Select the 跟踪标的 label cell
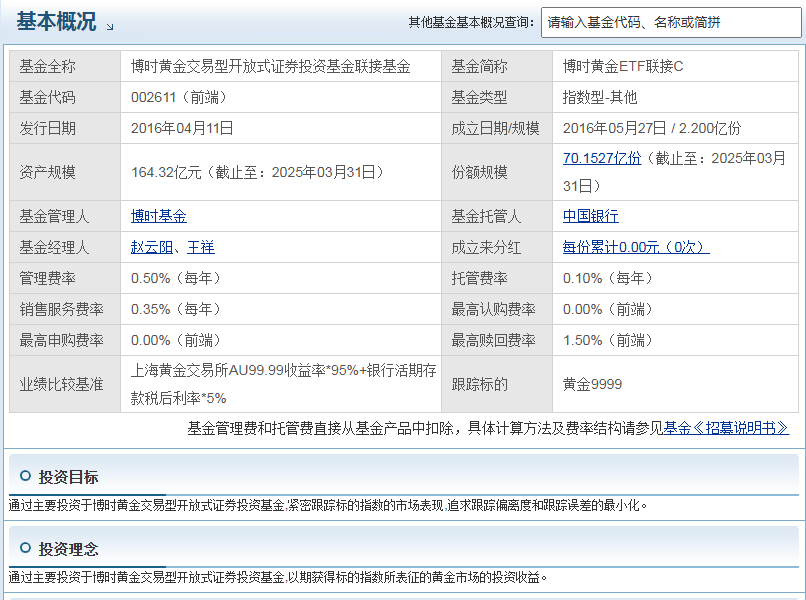 (x=497, y=384)
